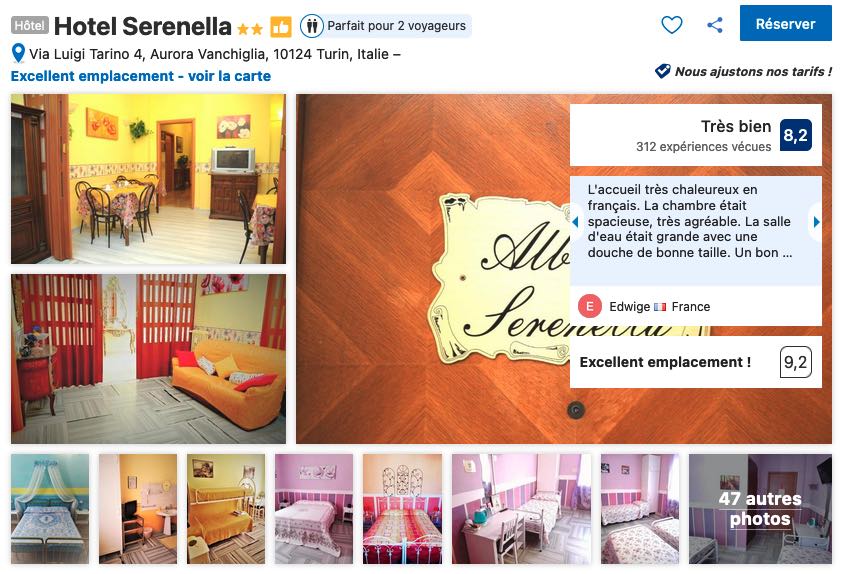This screenshot has width=842, height=574.
Task: Click the hotel star rating icons
Action: pyautogui.click(x=250, y=28)
